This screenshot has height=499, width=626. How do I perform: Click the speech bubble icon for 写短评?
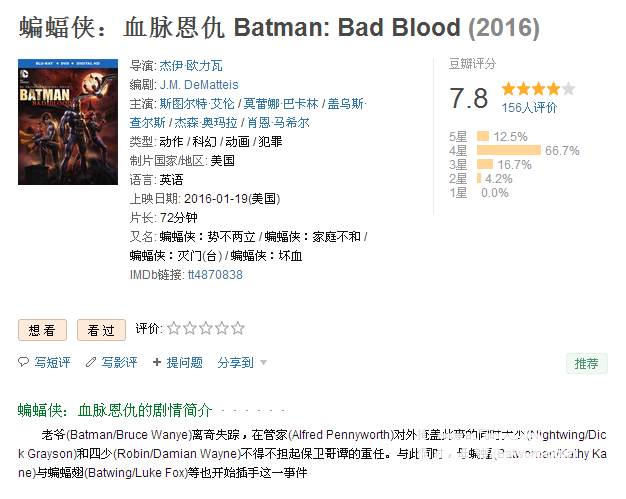[24, 362]
